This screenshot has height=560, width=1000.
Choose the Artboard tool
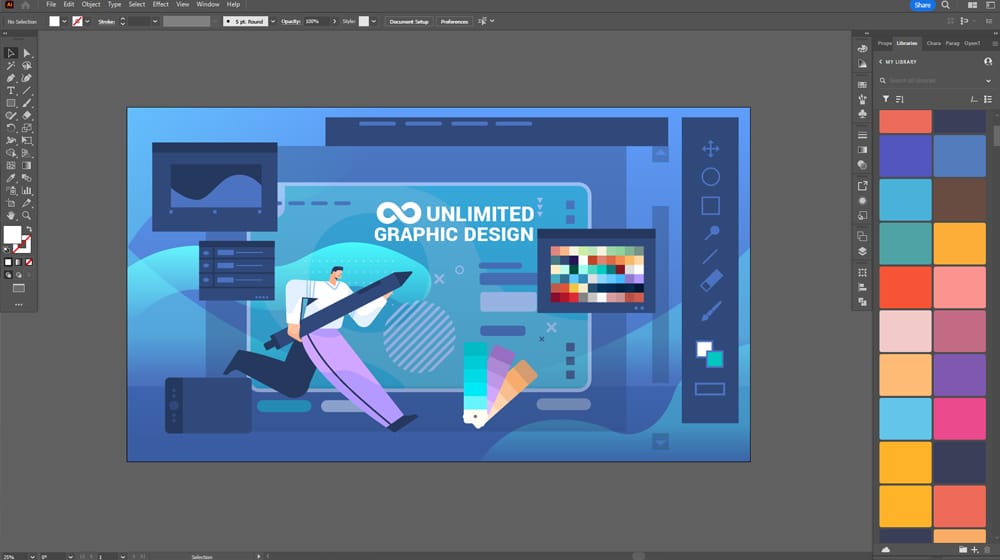(x=11, y=203)
